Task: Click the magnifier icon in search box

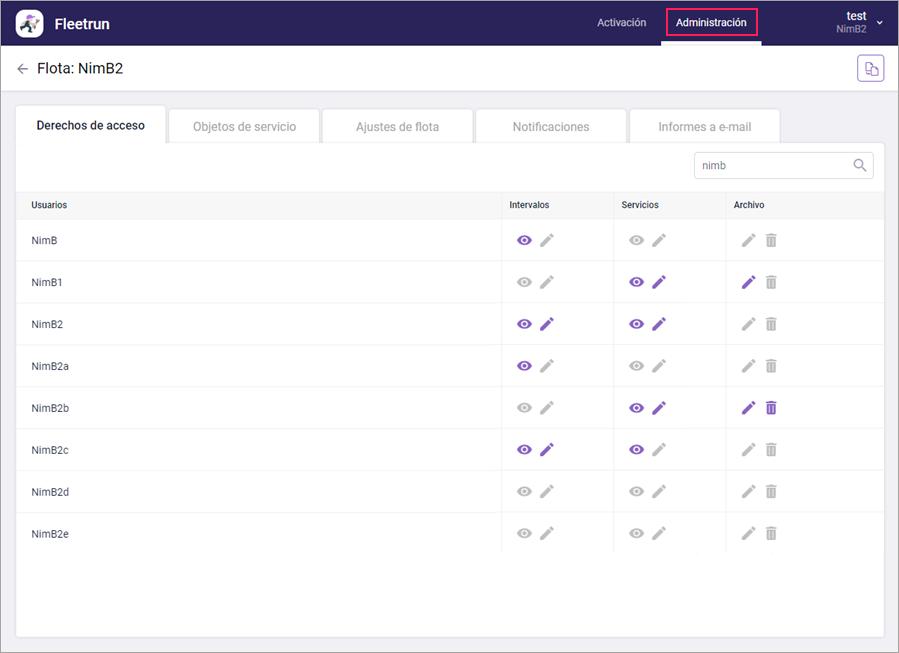Action: coord(859,166)
